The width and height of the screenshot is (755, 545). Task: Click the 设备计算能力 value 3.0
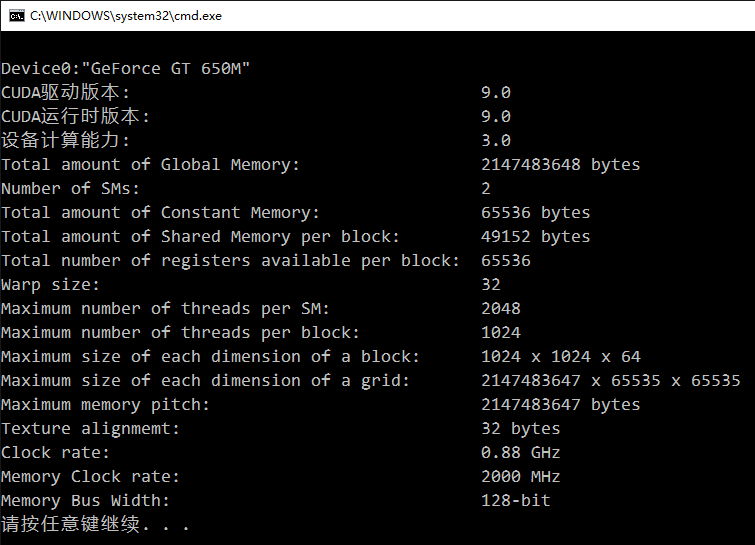496,140
